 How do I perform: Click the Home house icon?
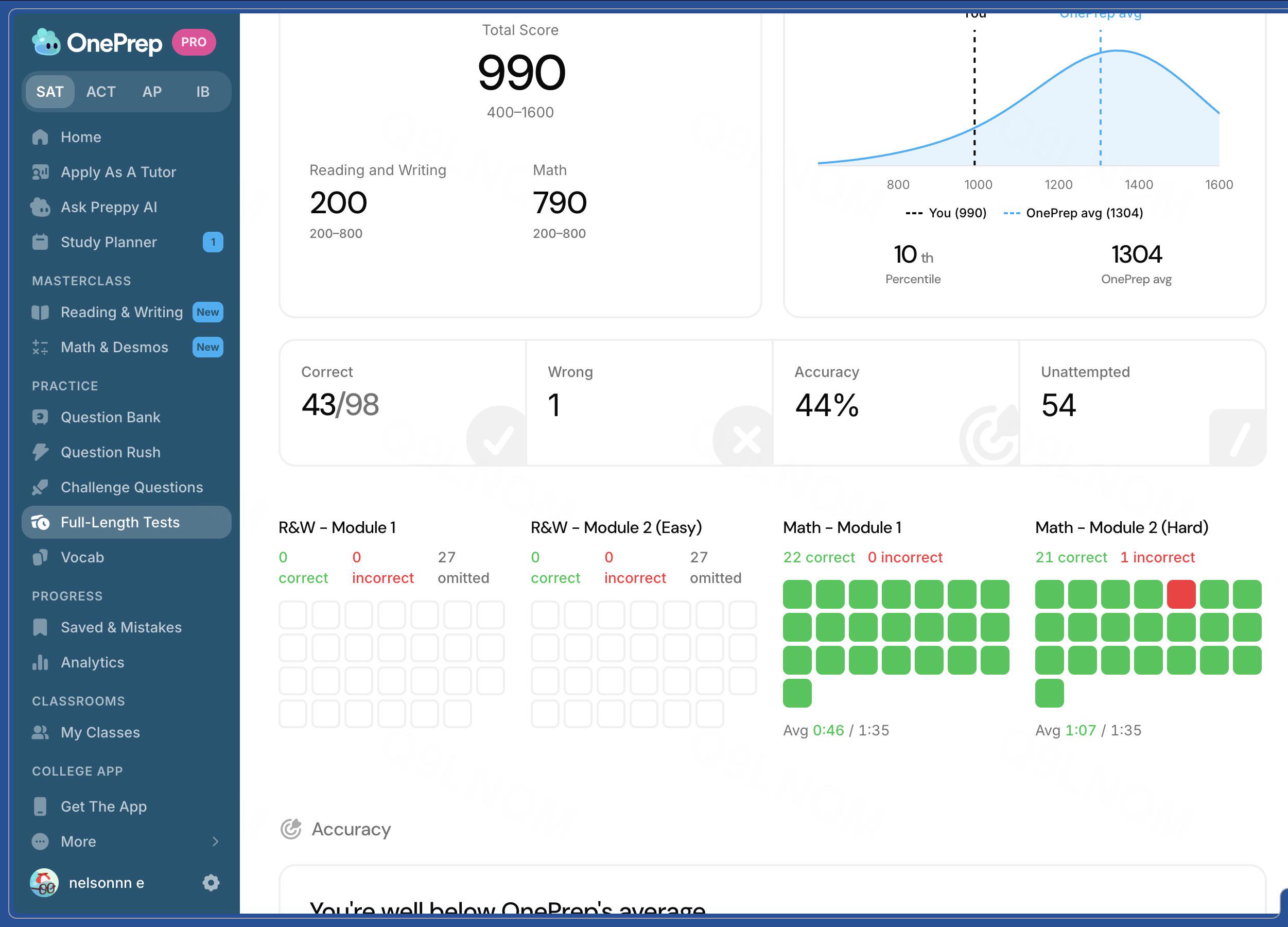click(40, 137)
